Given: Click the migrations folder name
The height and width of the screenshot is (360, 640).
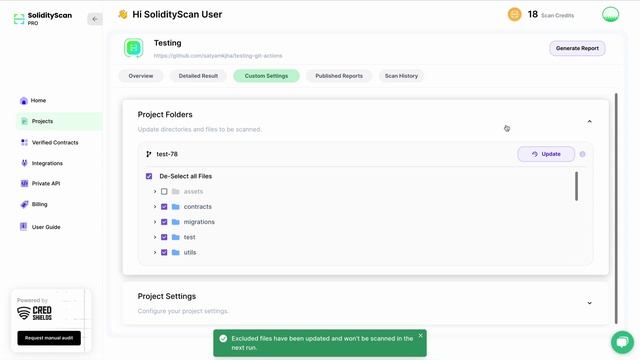Looking at the screenshot, I should point(199,222).
